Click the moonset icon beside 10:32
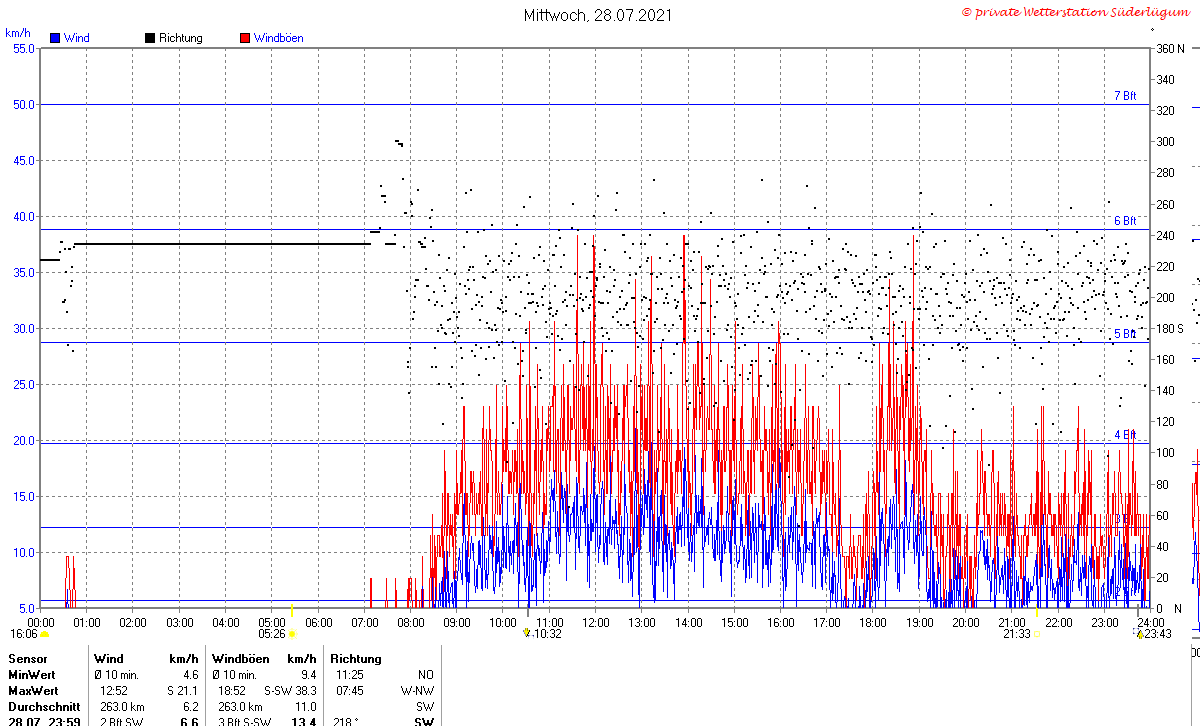1200x726 pixels. 526,633
